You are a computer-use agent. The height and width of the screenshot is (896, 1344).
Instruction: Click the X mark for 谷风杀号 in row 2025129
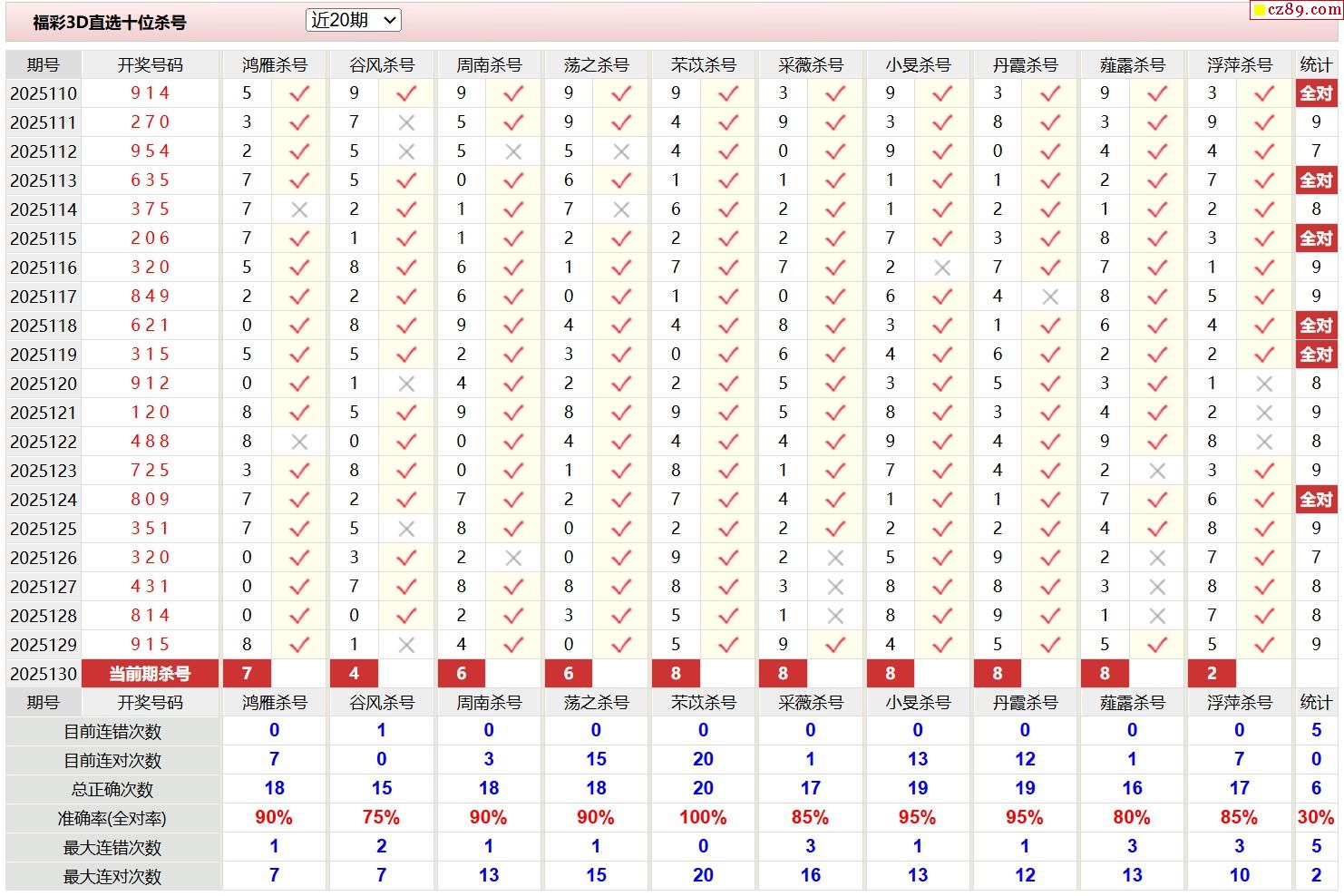406,645
